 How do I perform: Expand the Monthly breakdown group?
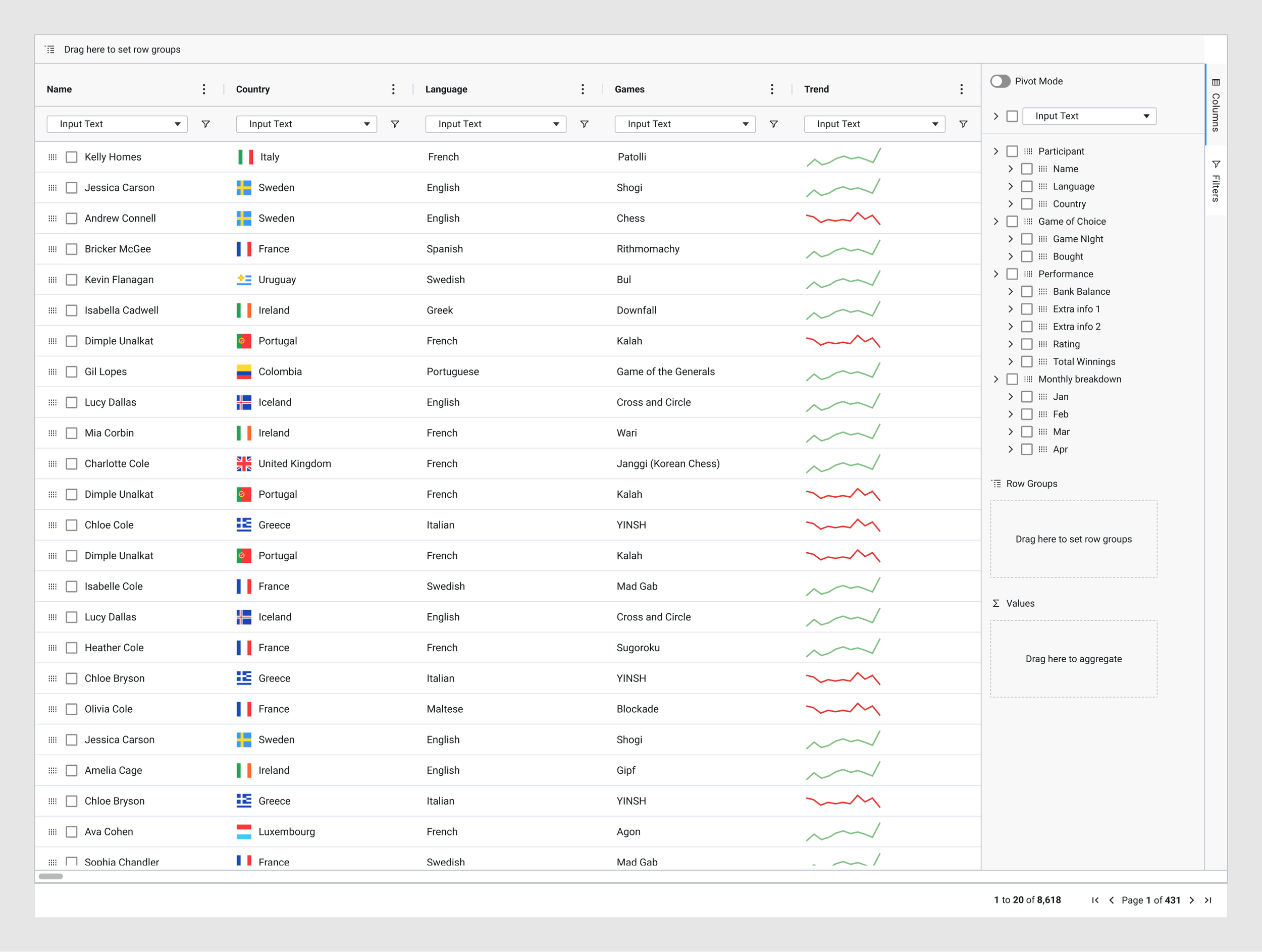pyautogui.click(x=995, y=379)
